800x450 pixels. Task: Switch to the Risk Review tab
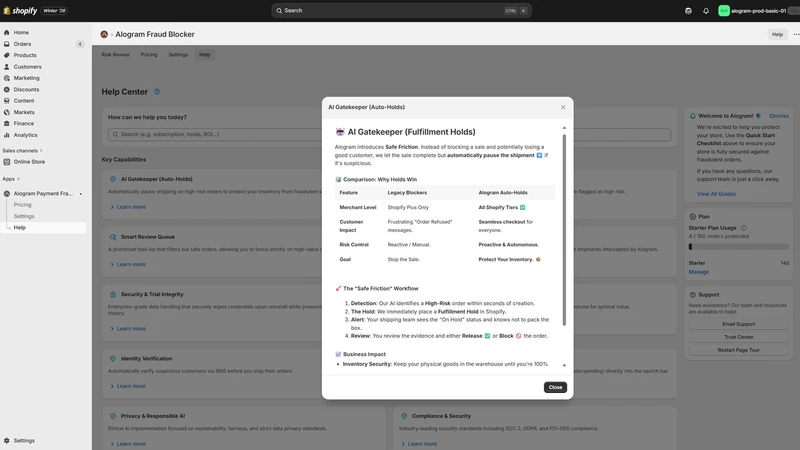(x=115, y=55)
